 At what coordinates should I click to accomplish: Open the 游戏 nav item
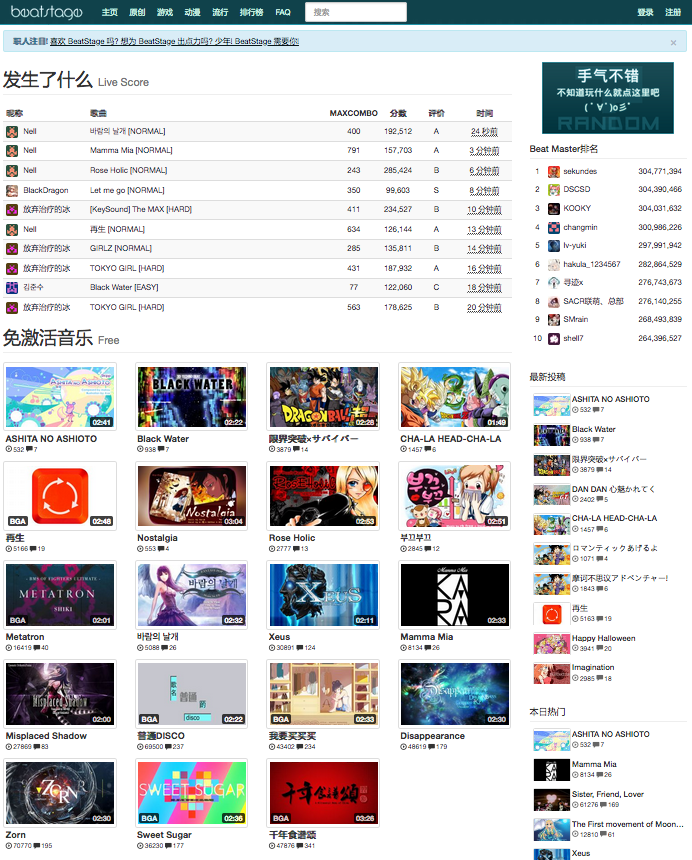(165, 12)
